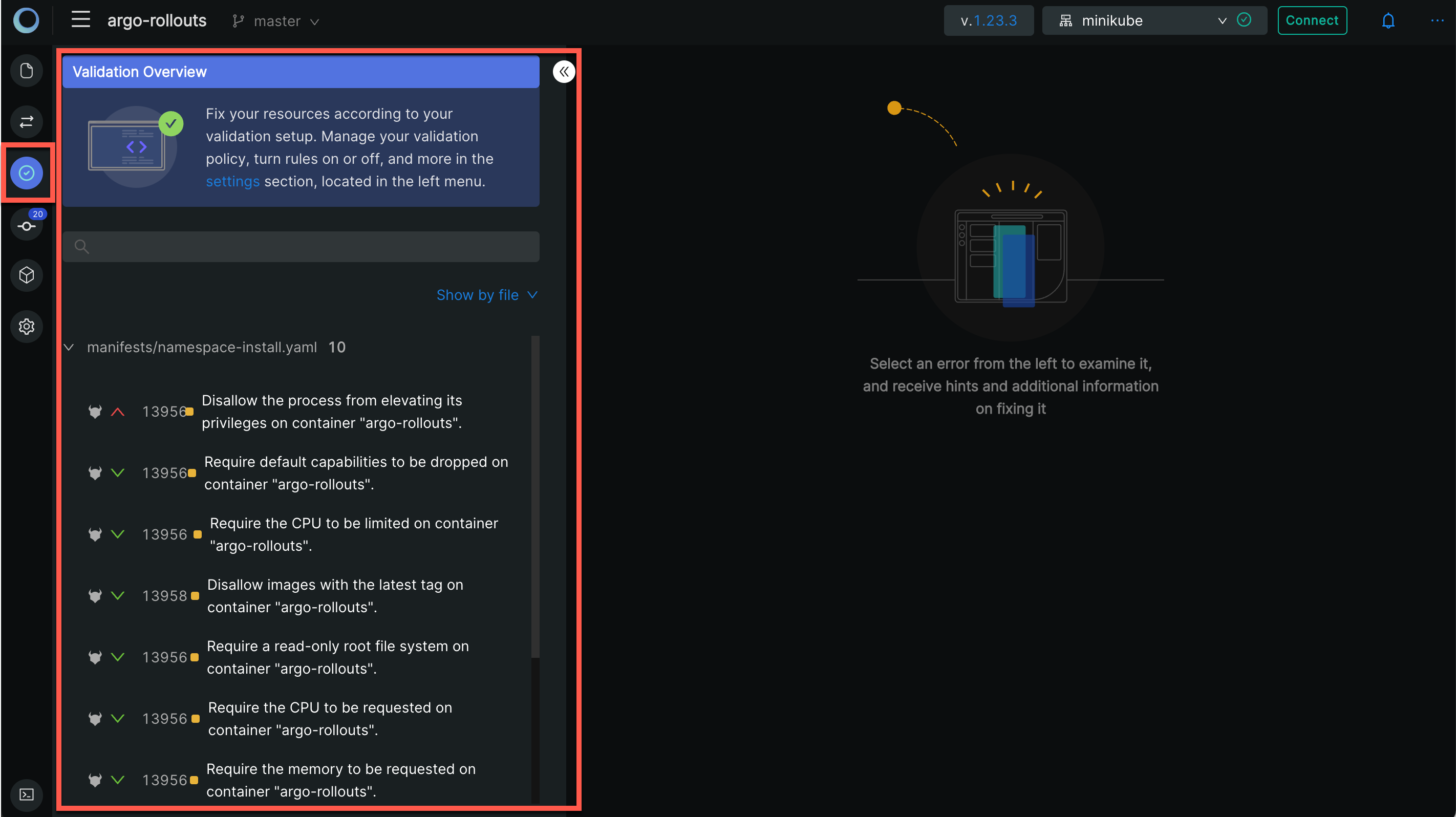This screenshot has height=817, width=1456.
Task: Collapse the Validation Overview panel
Action: (564, 72)
